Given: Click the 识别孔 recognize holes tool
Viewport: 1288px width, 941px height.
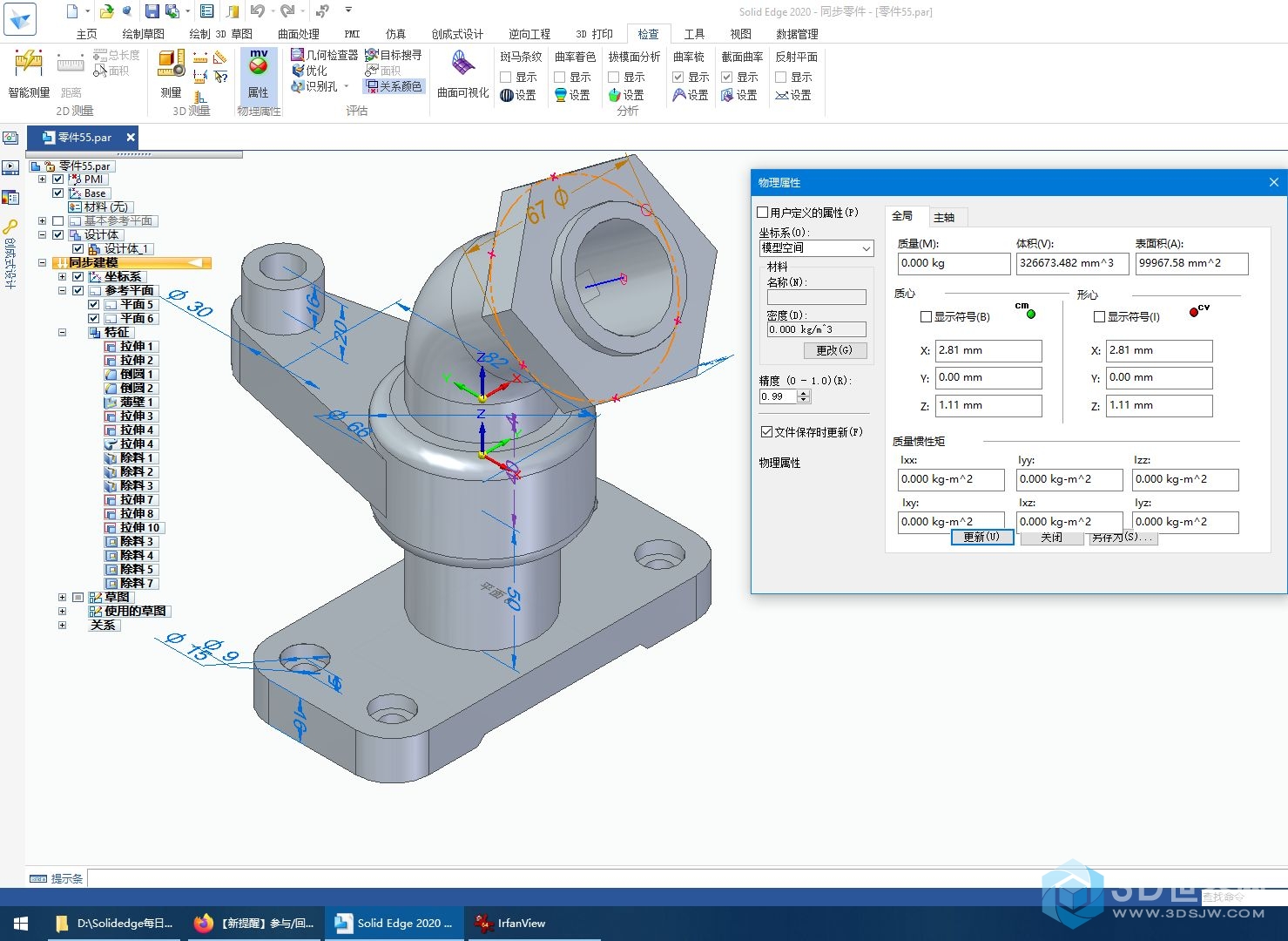Looking at the screenshot, I should pos(314,86).
